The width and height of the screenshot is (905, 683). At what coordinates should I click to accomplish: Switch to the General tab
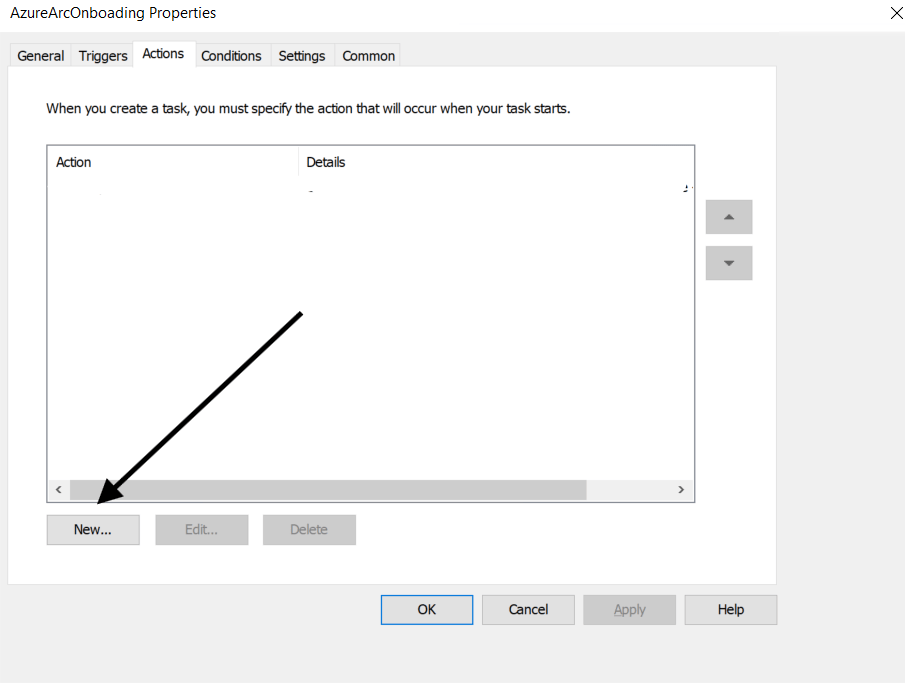point(41,56)
